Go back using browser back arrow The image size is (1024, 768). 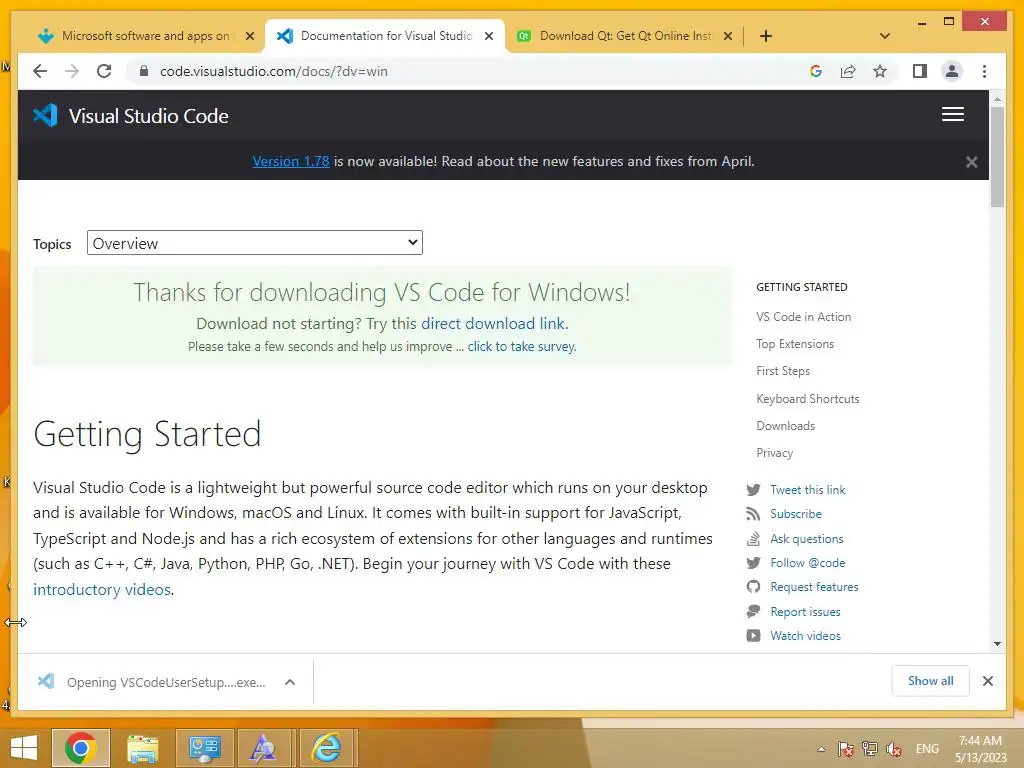click(x=40, y=71)
